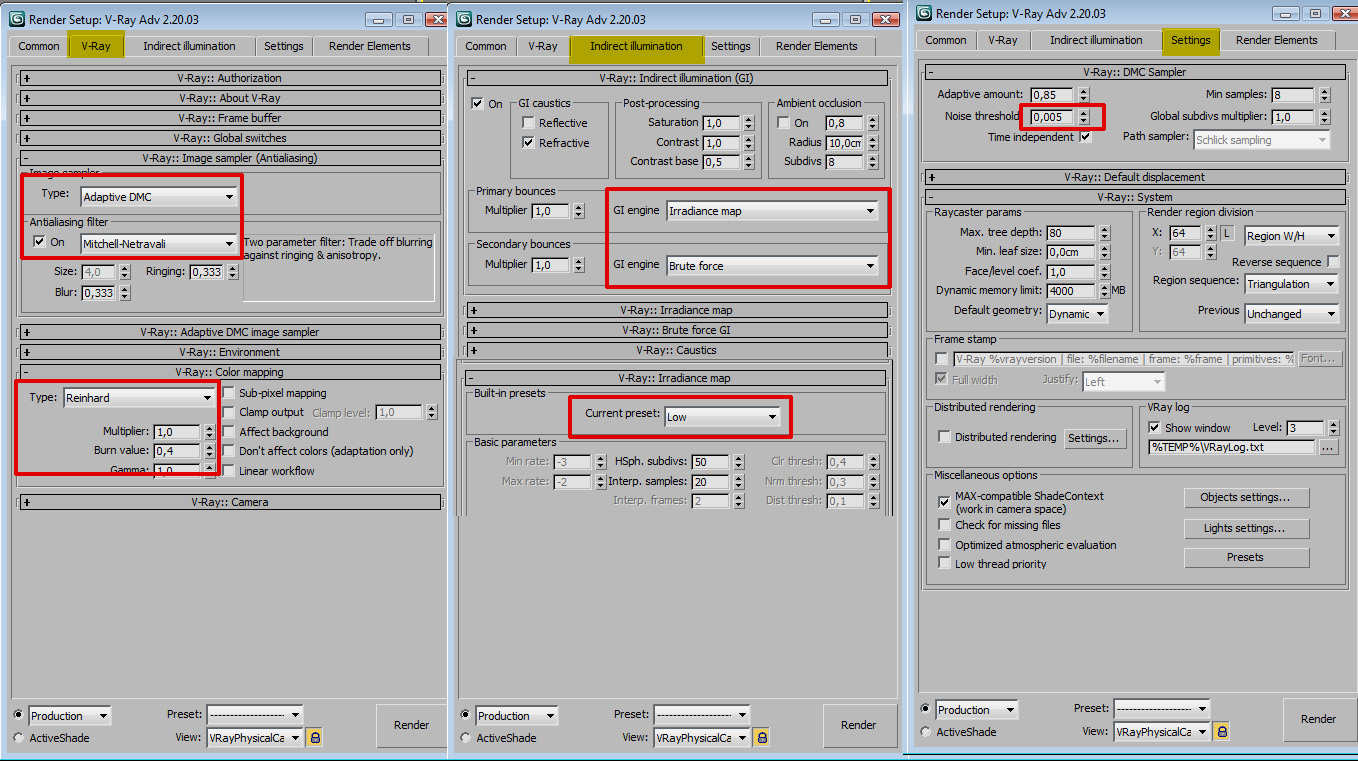Image resolution: width=1358 pixels, height=761 pixels.
Task: Open Lights settings... button
Action: (x=1245, y=528)
